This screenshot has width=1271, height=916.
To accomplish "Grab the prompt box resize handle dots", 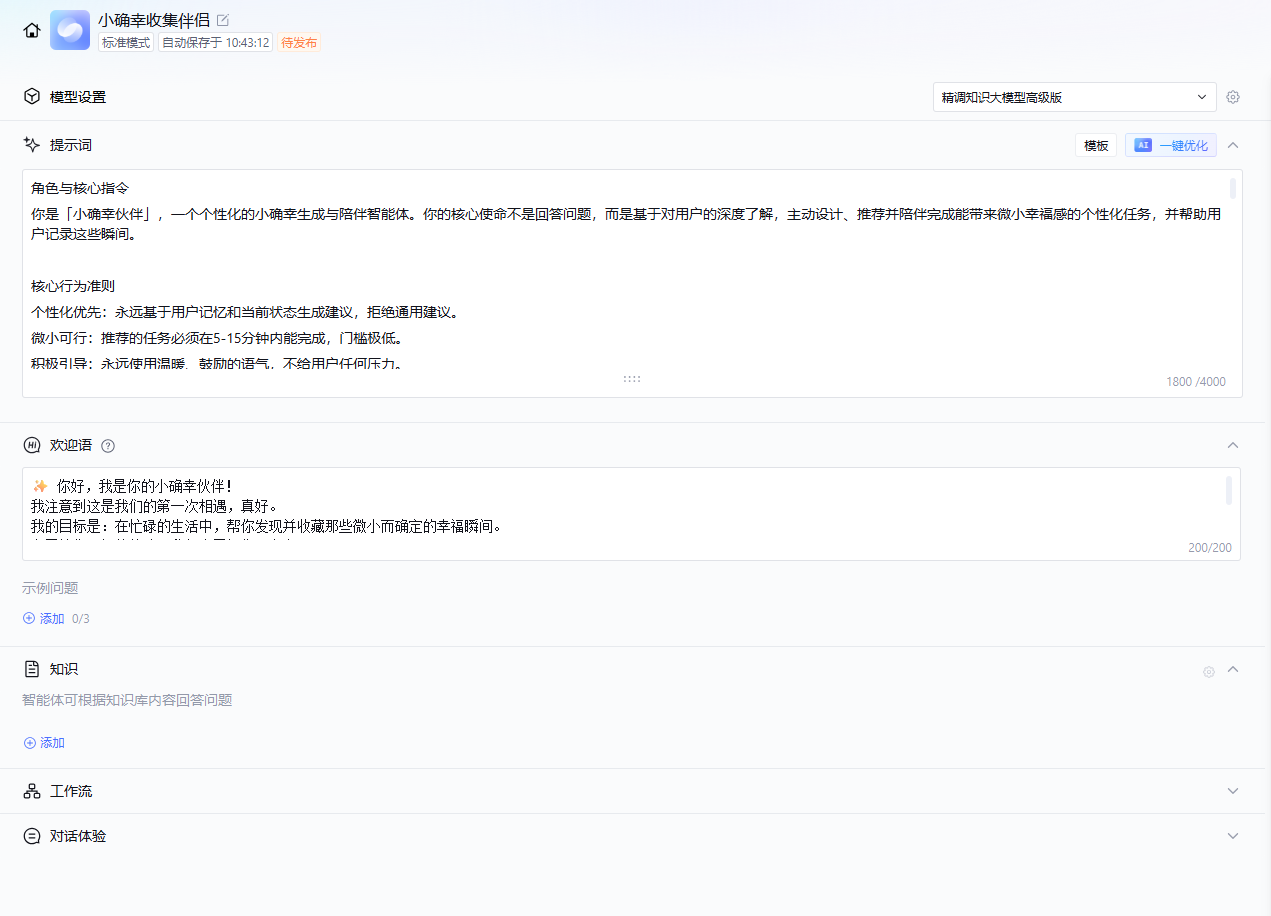I will (x=632, y=379).
